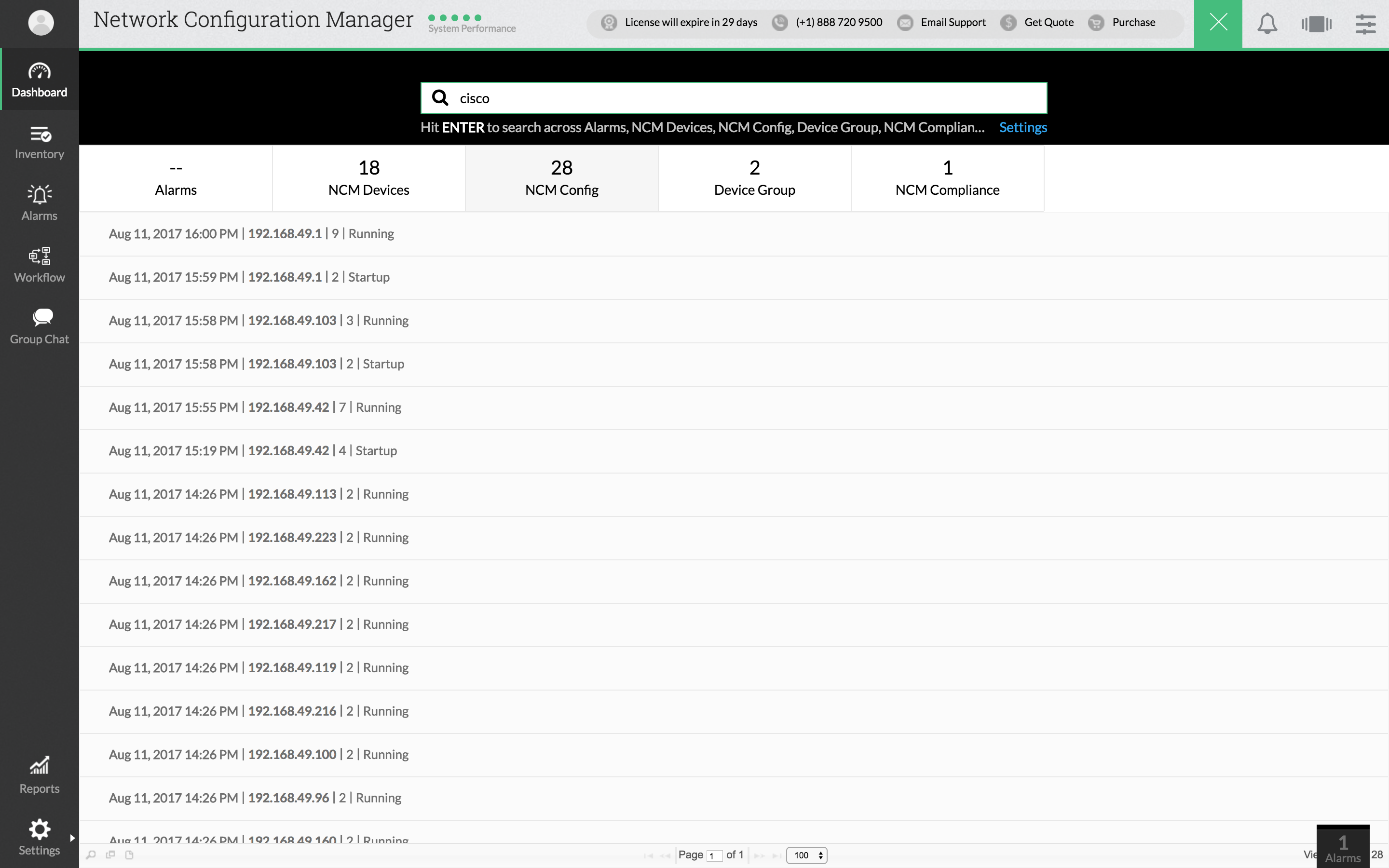Open Group Chat
Viewport: 1389px width, 868px height.
click(x=39, y=327)
